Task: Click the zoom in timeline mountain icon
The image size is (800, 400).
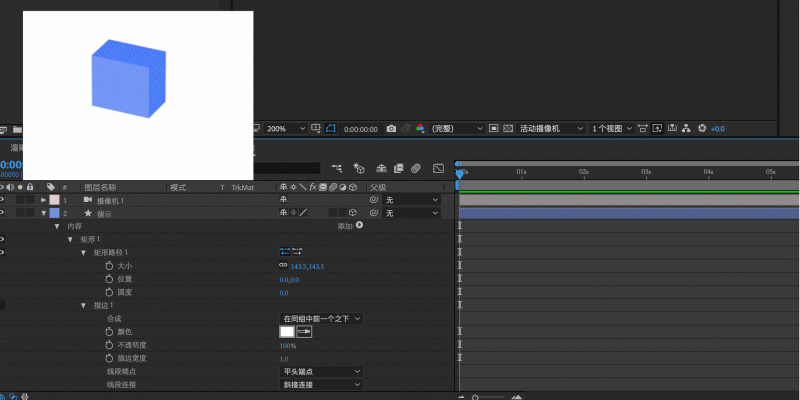Action: (517, 397)
